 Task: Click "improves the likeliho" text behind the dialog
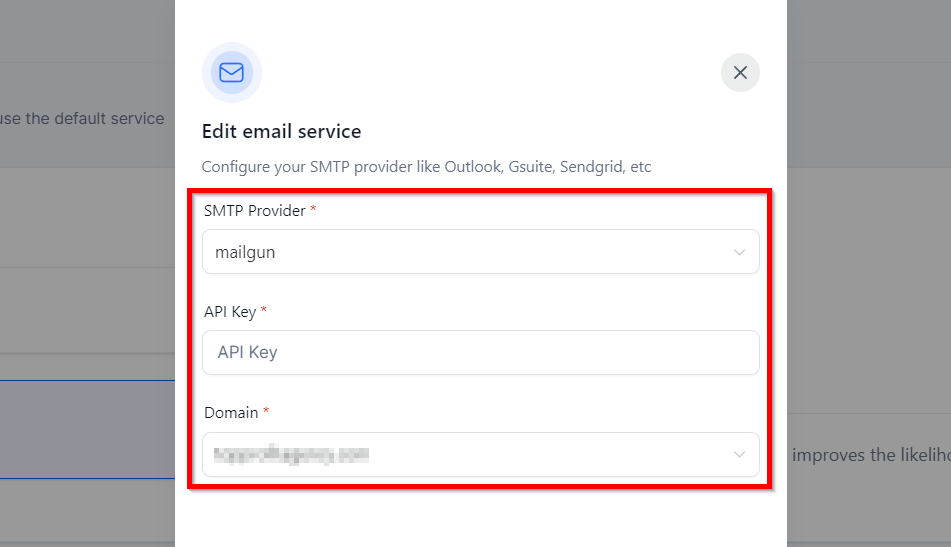click(869, 454)
